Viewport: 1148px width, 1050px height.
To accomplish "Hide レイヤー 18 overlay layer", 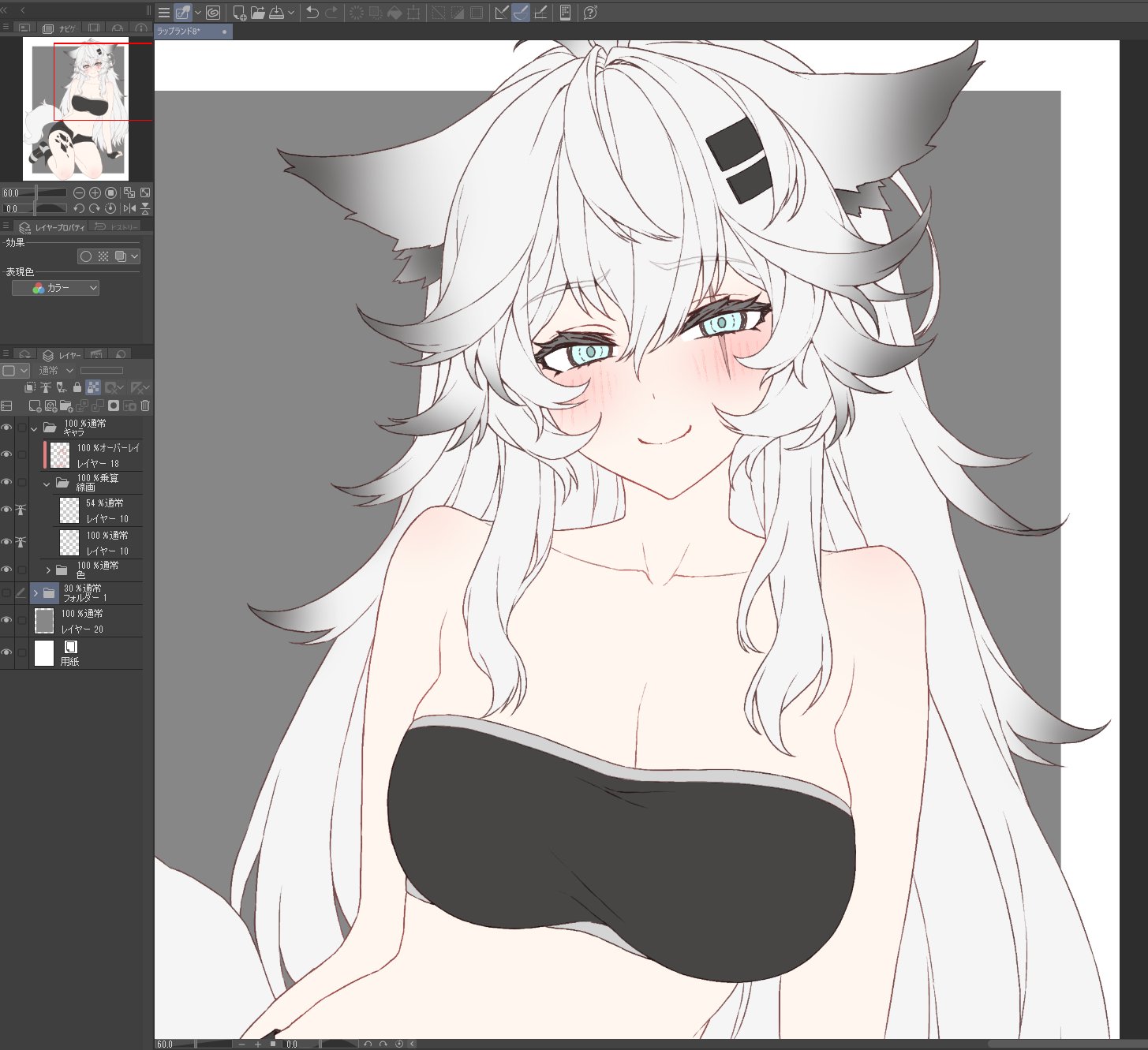I will coord(6,454).
